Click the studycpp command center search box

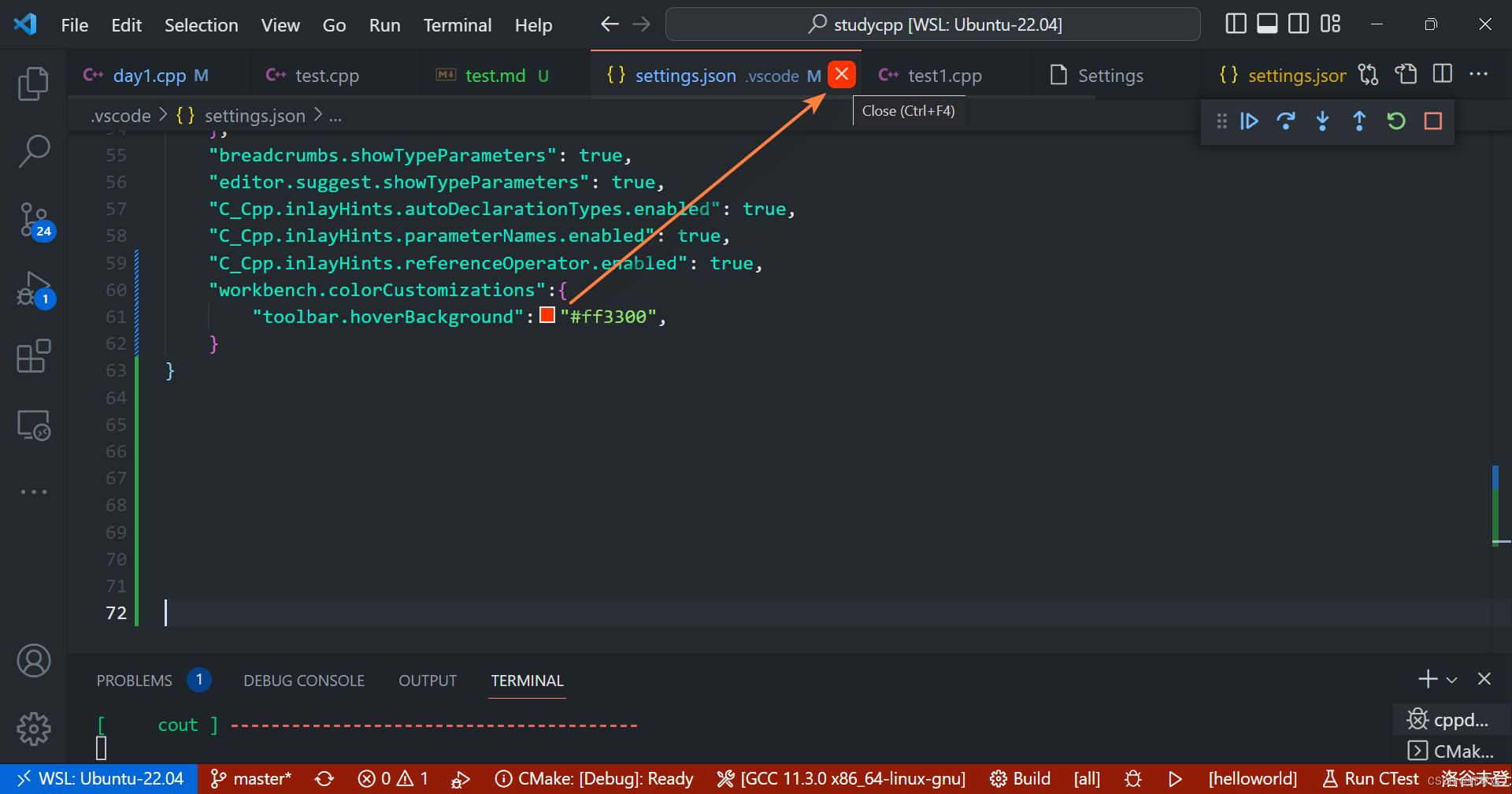[x=932, y=24]
